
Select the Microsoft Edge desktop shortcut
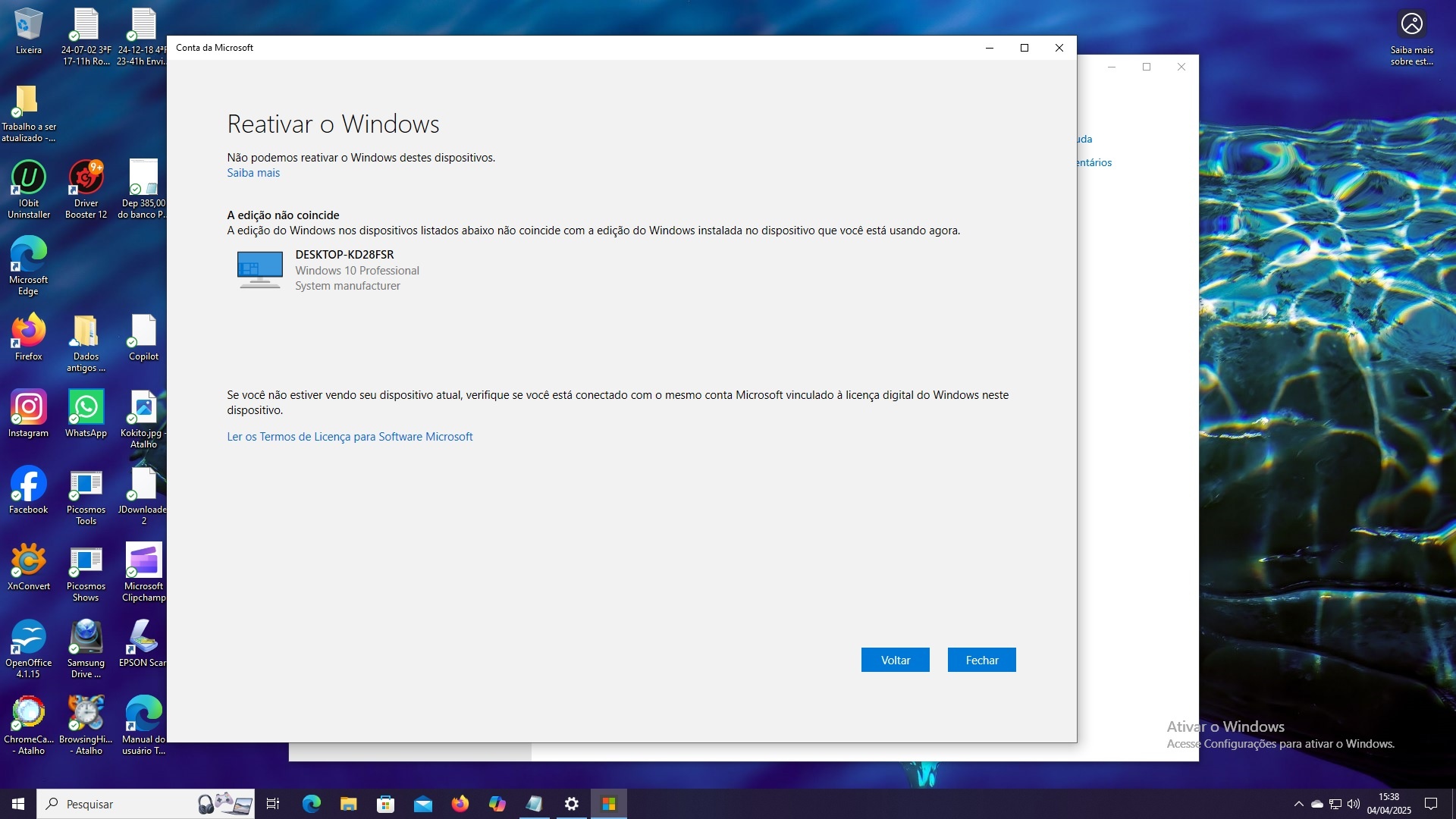pos(29,265)
